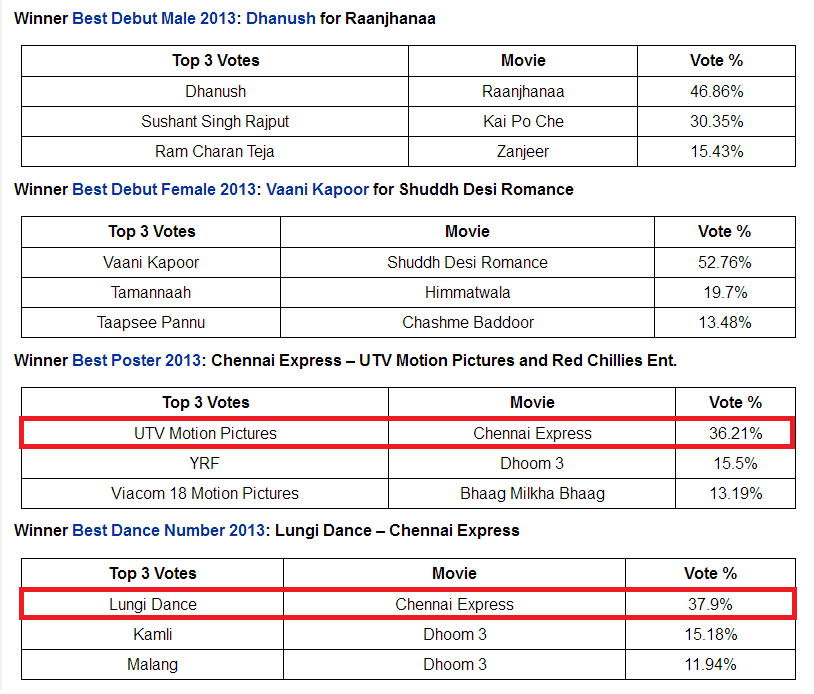Select the Sushant Singh Rajput cell
814x694 pixels.
[215, 121]
